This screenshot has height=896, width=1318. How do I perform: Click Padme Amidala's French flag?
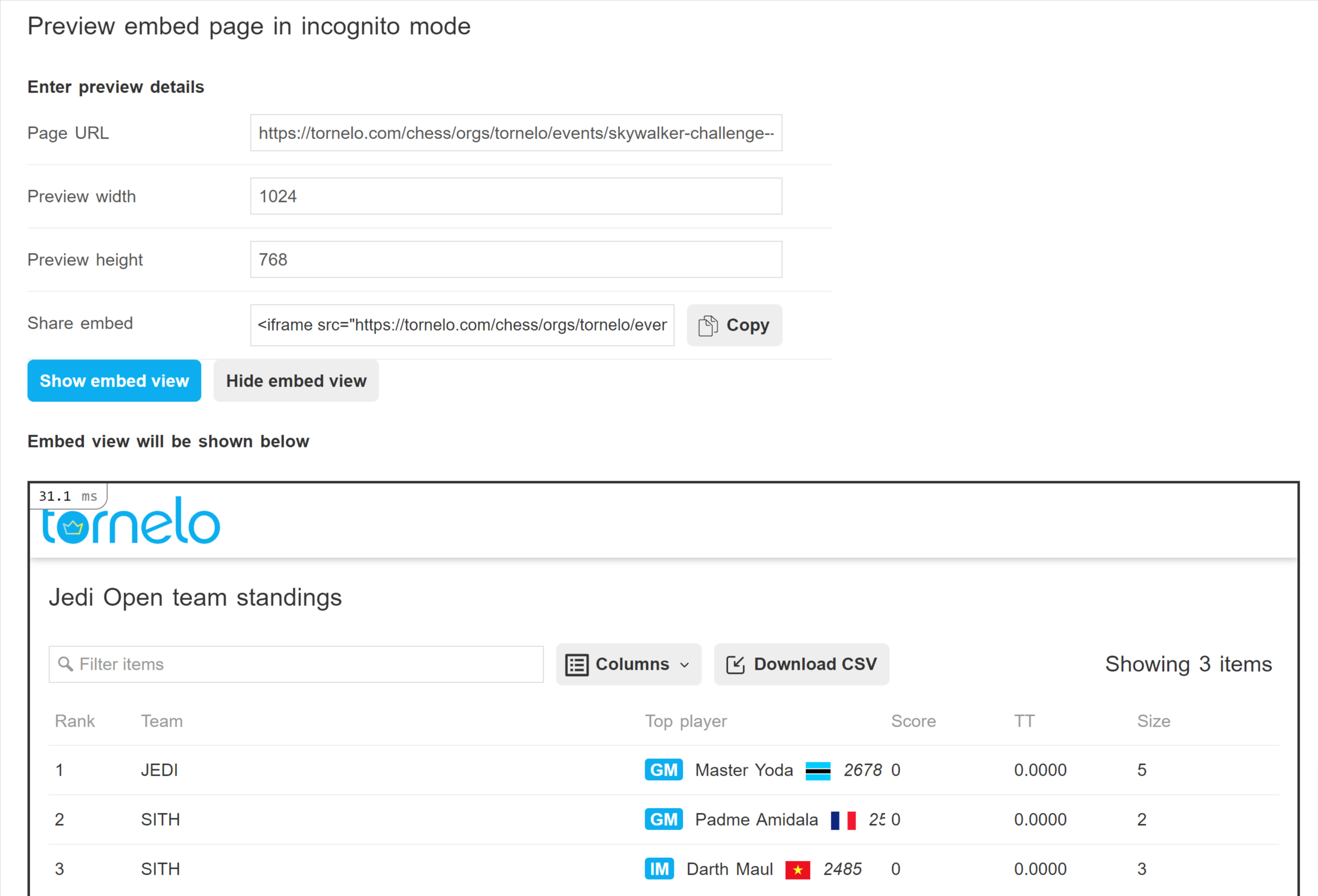coord(843,820)
